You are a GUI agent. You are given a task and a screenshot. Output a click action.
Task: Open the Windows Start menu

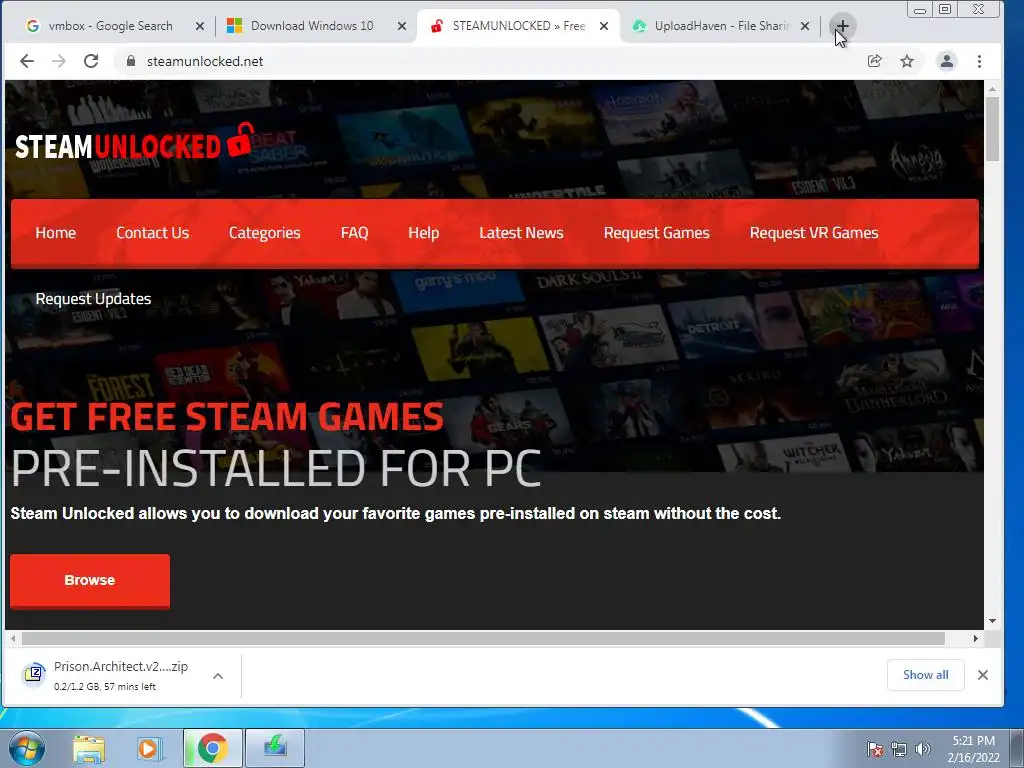26,748
